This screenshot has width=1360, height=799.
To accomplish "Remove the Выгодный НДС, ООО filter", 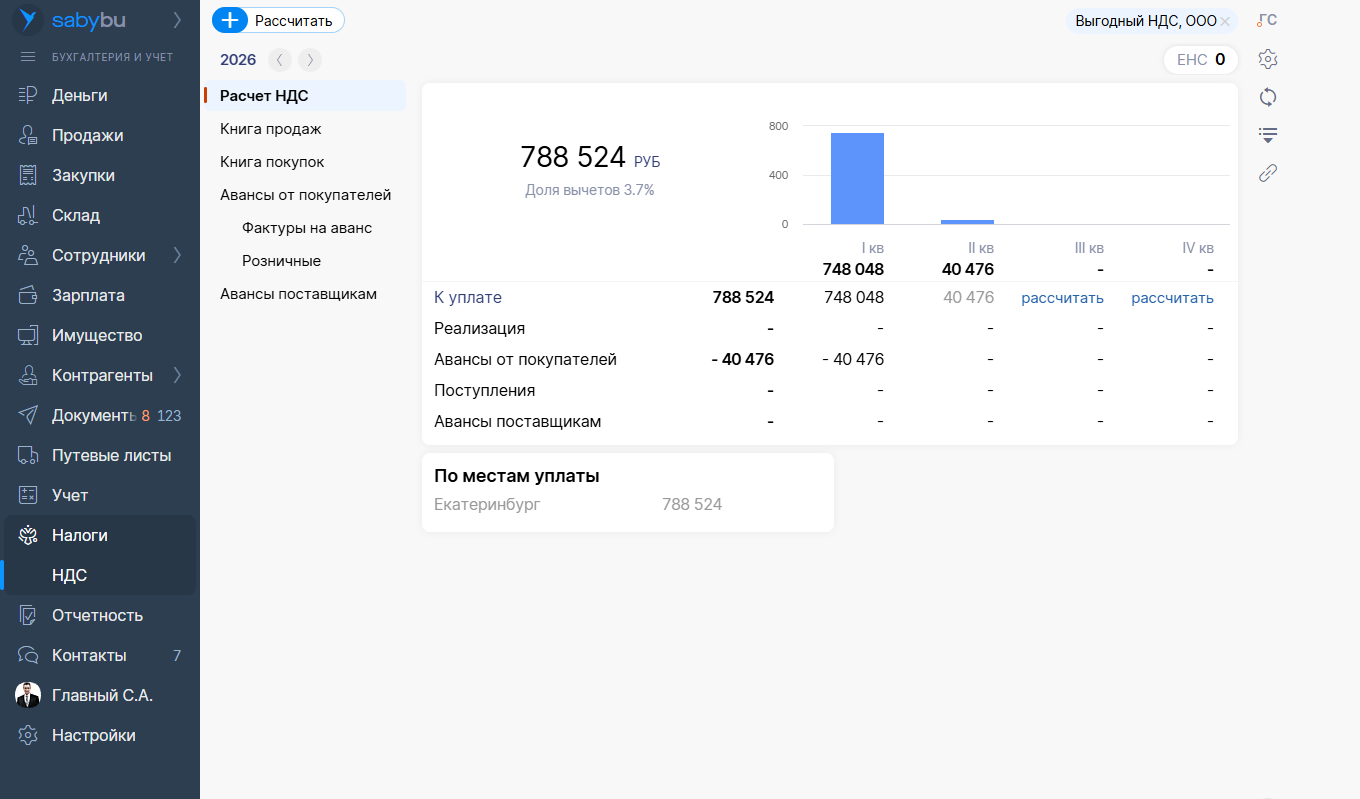I will (x=1225, y=21).
